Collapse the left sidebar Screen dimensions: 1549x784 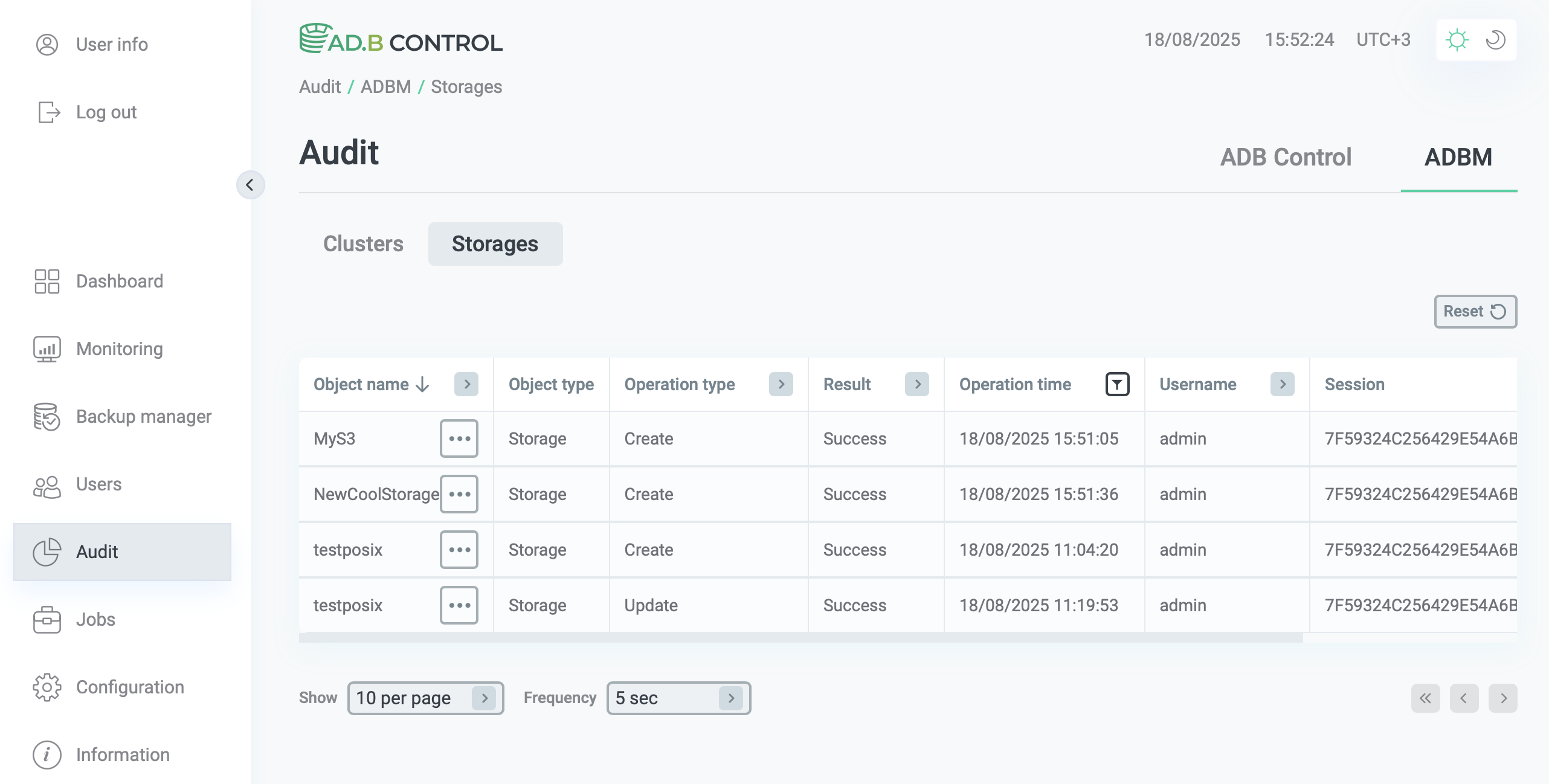point(251,185)
